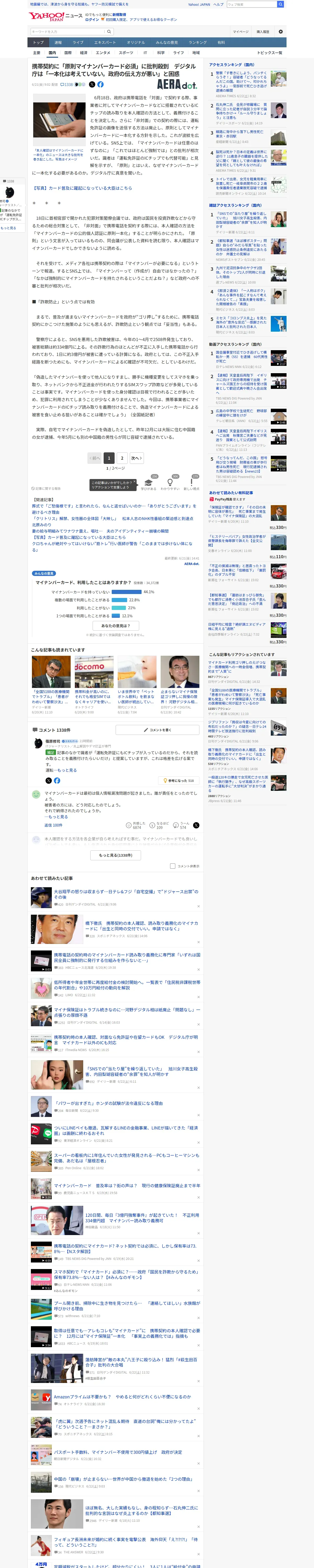The height and width of the screenshot is (1568, 314).
Task: Click the keyword search input field
Action: 67,32
